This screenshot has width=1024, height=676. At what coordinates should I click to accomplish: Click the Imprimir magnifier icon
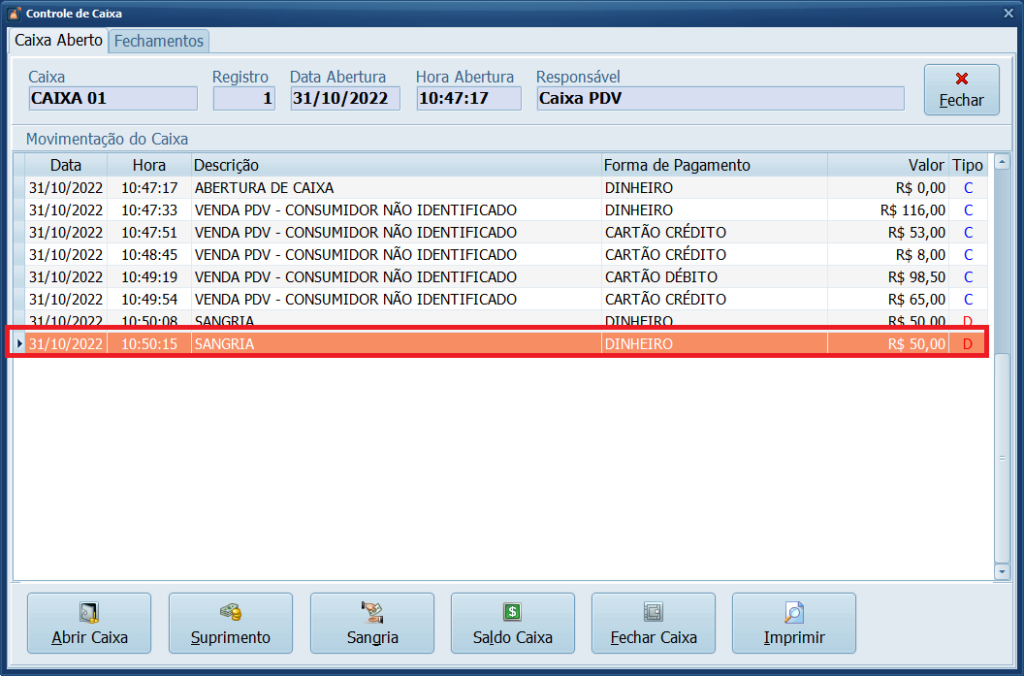point(794,612)
